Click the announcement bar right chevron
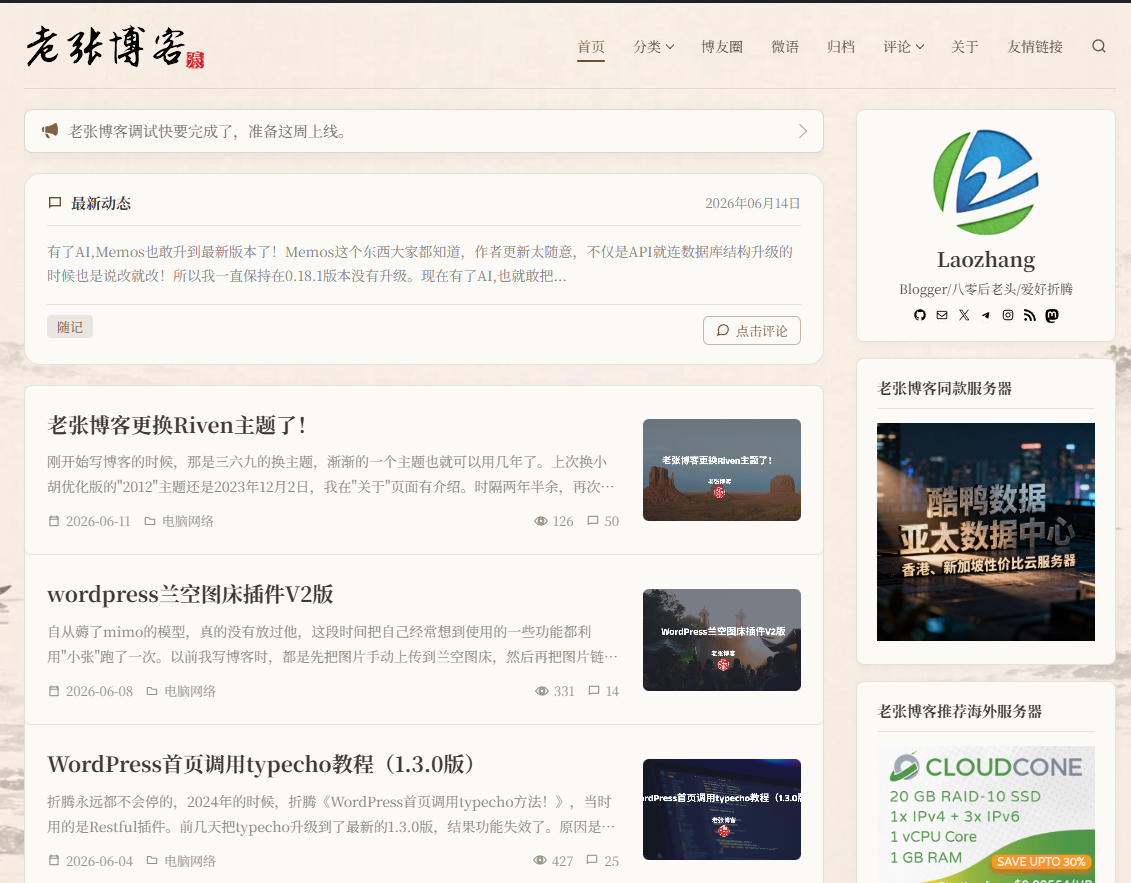This screenshot has width=1131, height=883. click(803, 131)
